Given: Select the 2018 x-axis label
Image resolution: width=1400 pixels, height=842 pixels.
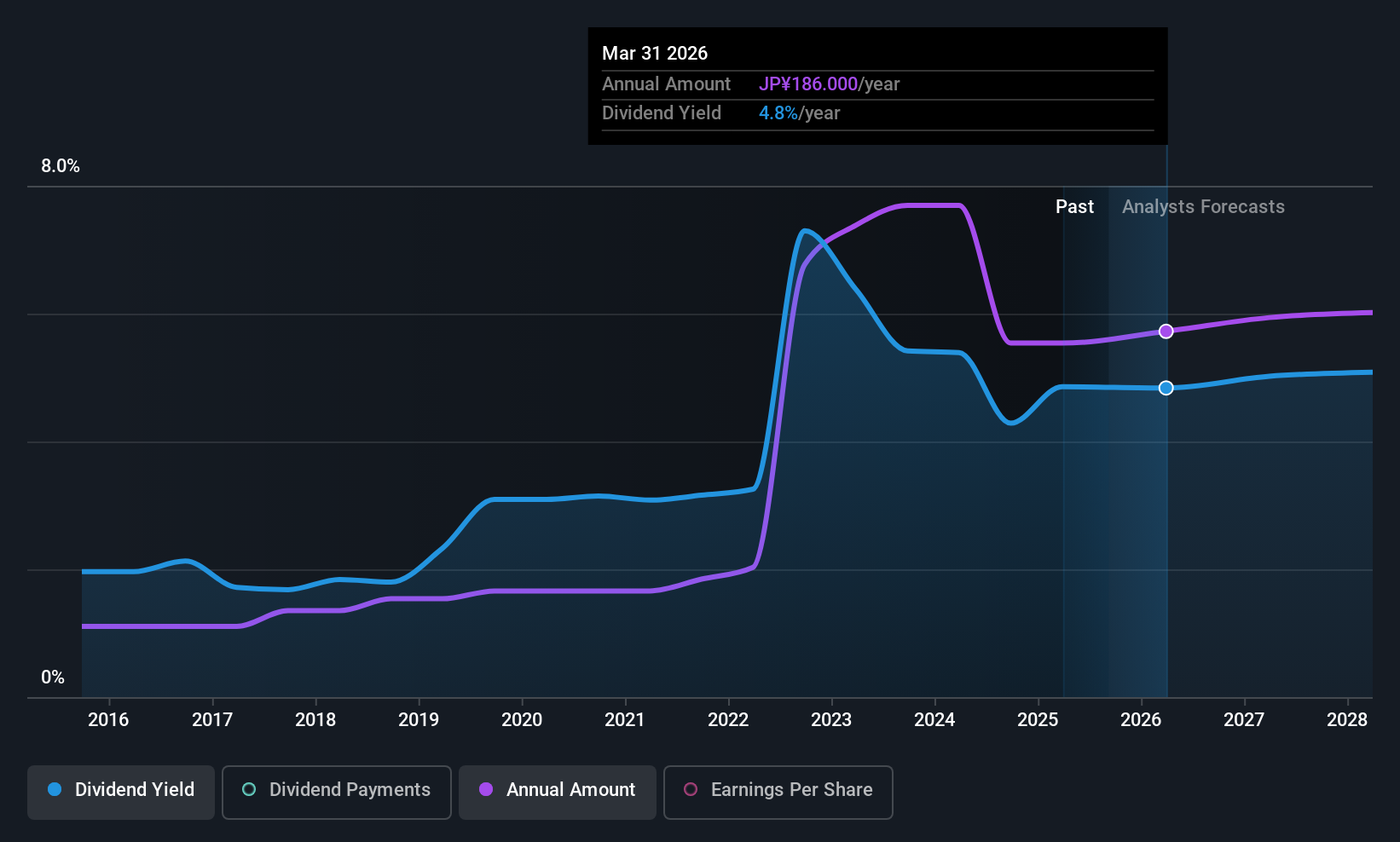Looking at the screenshot, I should pyautogui.click(x=315, y=719).
